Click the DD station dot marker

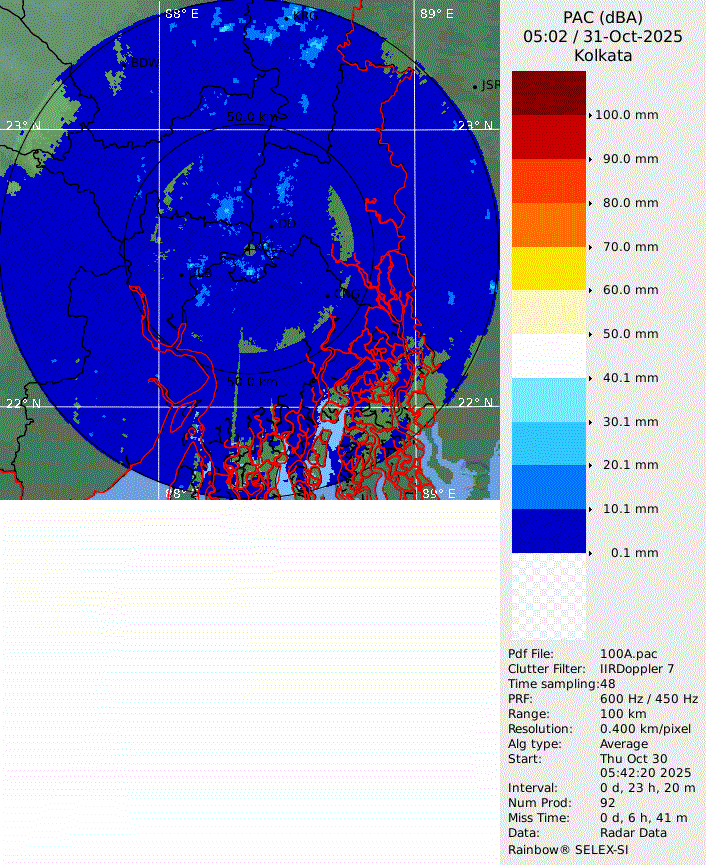click(x=272, y=224)
